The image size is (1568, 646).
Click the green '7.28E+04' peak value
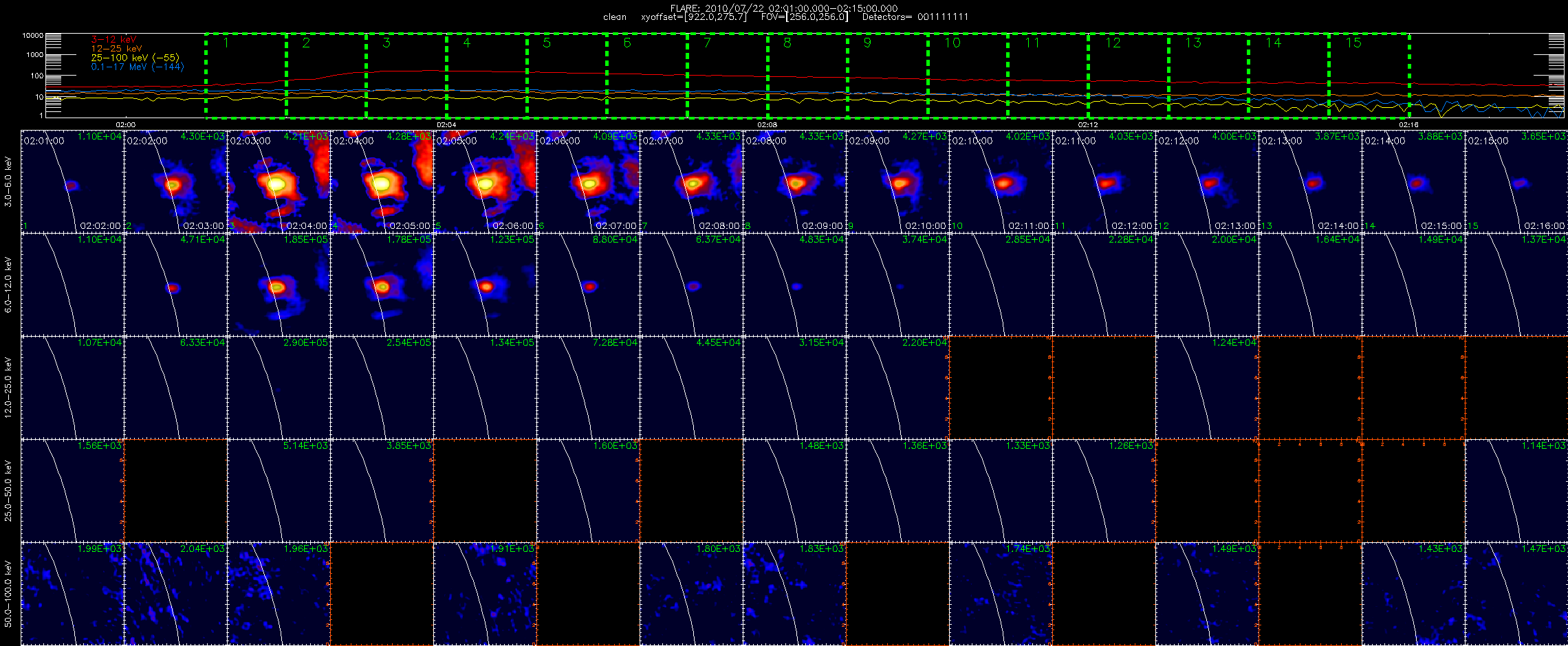(x=616, y=342)
